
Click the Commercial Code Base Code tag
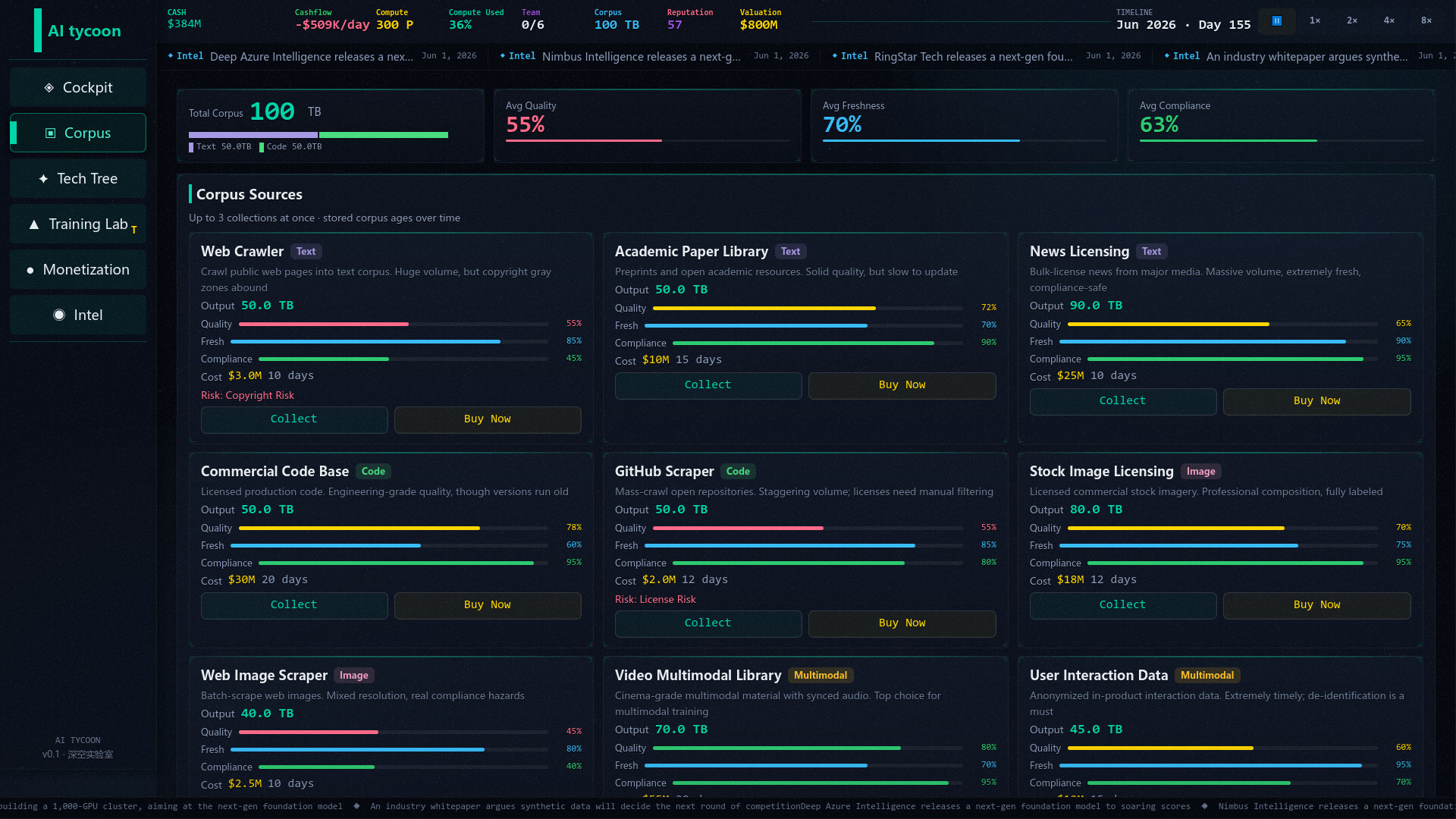coord(373,472)
